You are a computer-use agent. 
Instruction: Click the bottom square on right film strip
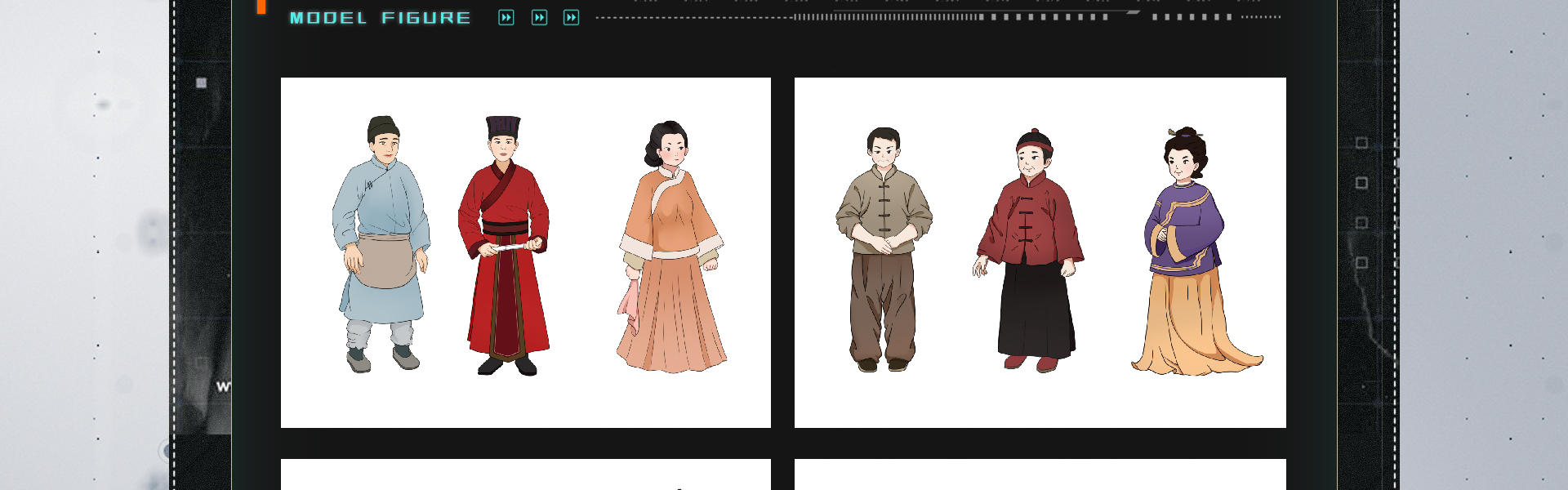(x=1361, y=263)
